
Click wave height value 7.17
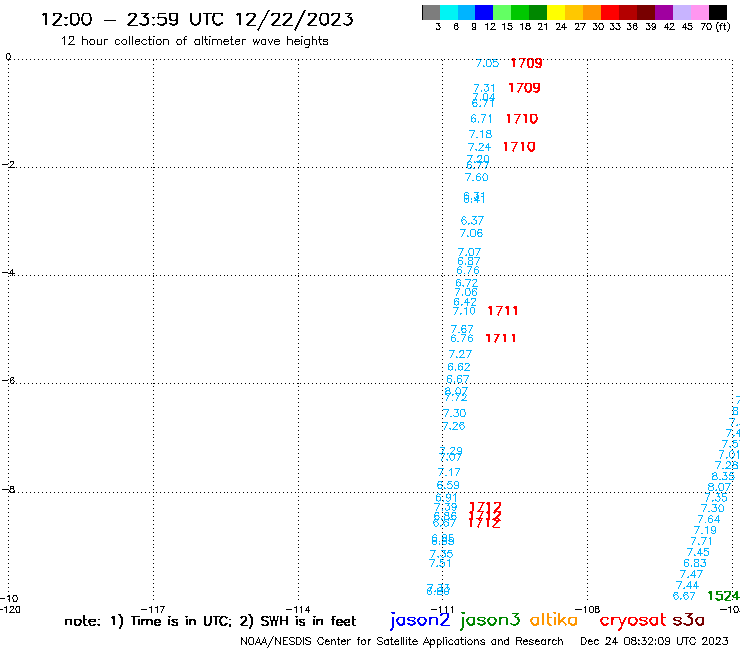449,472
